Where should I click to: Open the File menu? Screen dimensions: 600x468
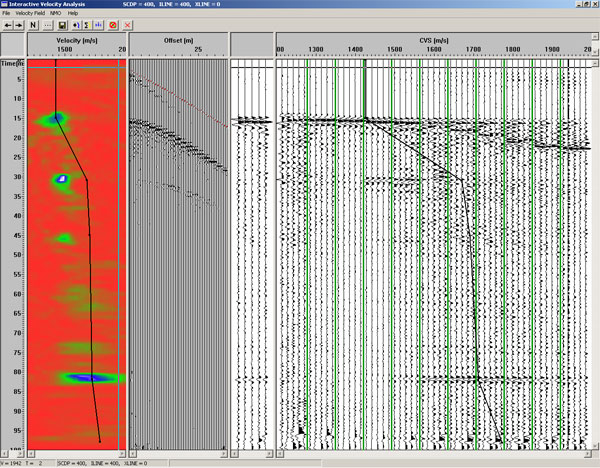[x=6, y=12]
